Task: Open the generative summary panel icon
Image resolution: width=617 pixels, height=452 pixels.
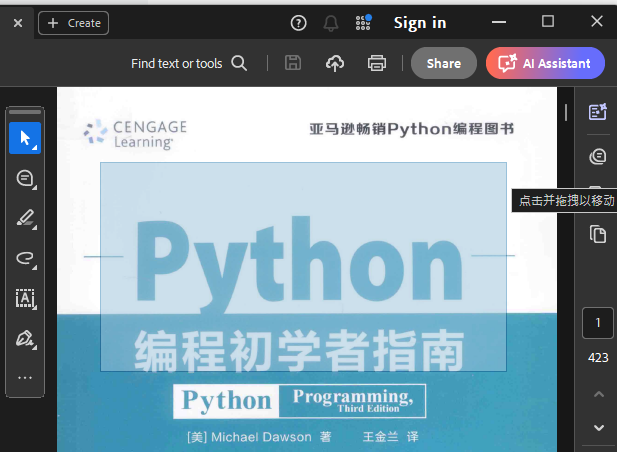Action: tap(598, 112)
